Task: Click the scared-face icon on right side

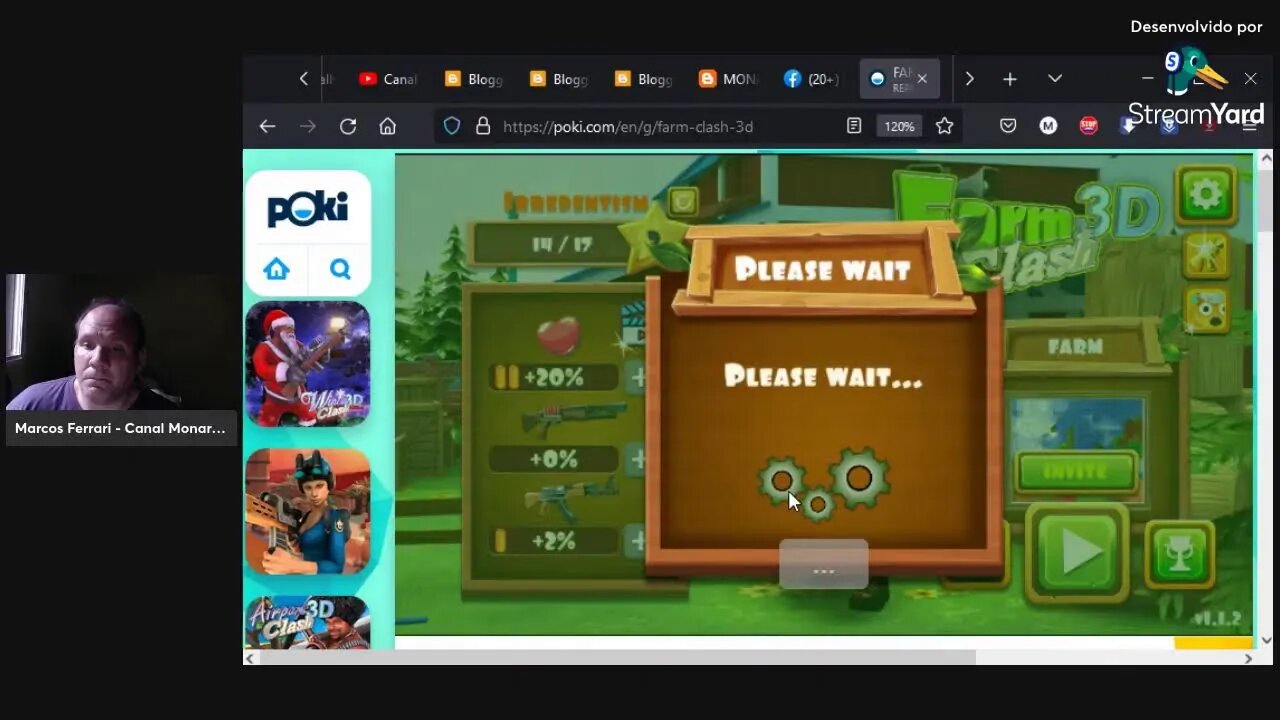Action: [1207, 310]
